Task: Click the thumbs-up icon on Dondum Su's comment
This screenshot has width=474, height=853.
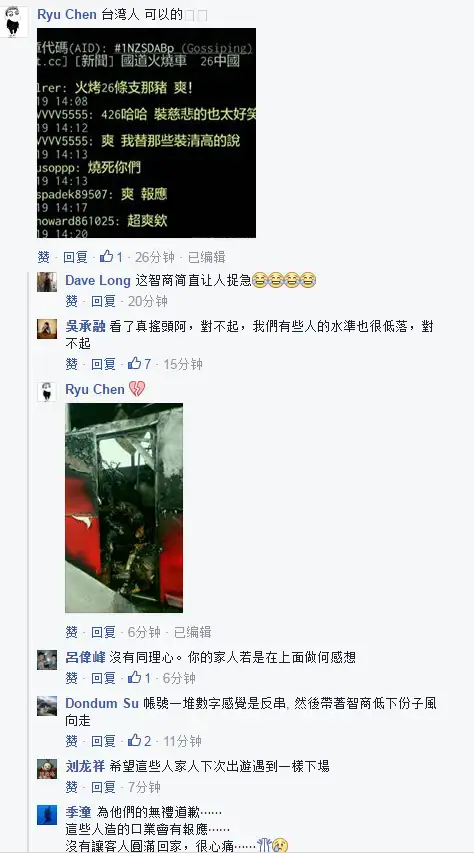Action: [134, 740]
